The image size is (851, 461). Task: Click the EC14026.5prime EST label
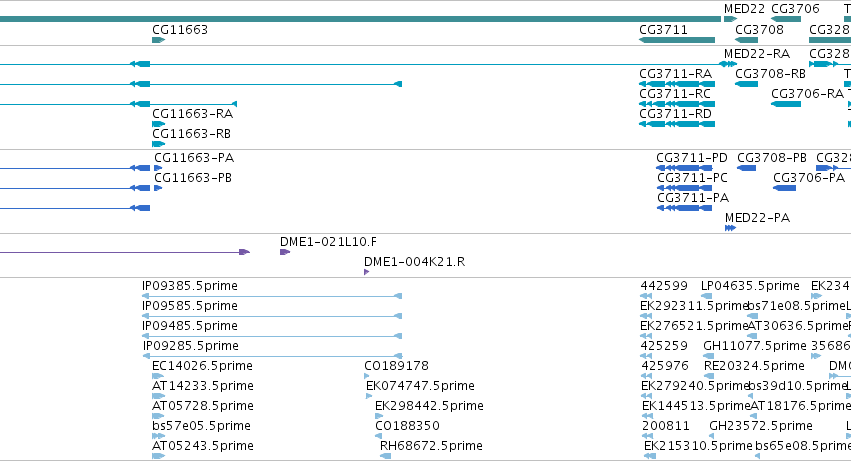coord(202,367)
